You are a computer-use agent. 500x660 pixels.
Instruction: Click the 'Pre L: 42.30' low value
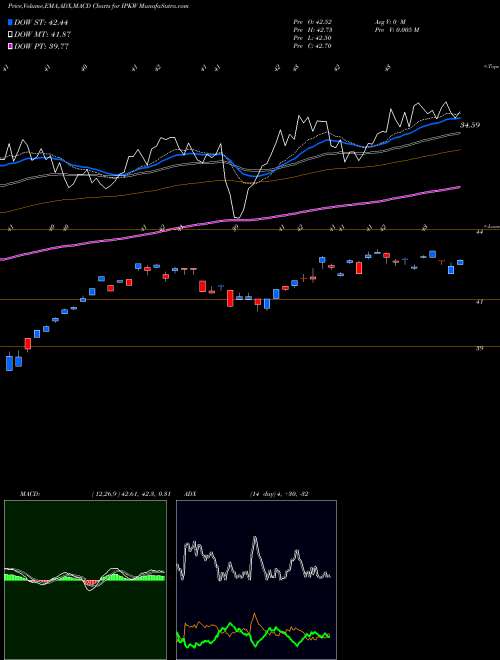point(313,38)
